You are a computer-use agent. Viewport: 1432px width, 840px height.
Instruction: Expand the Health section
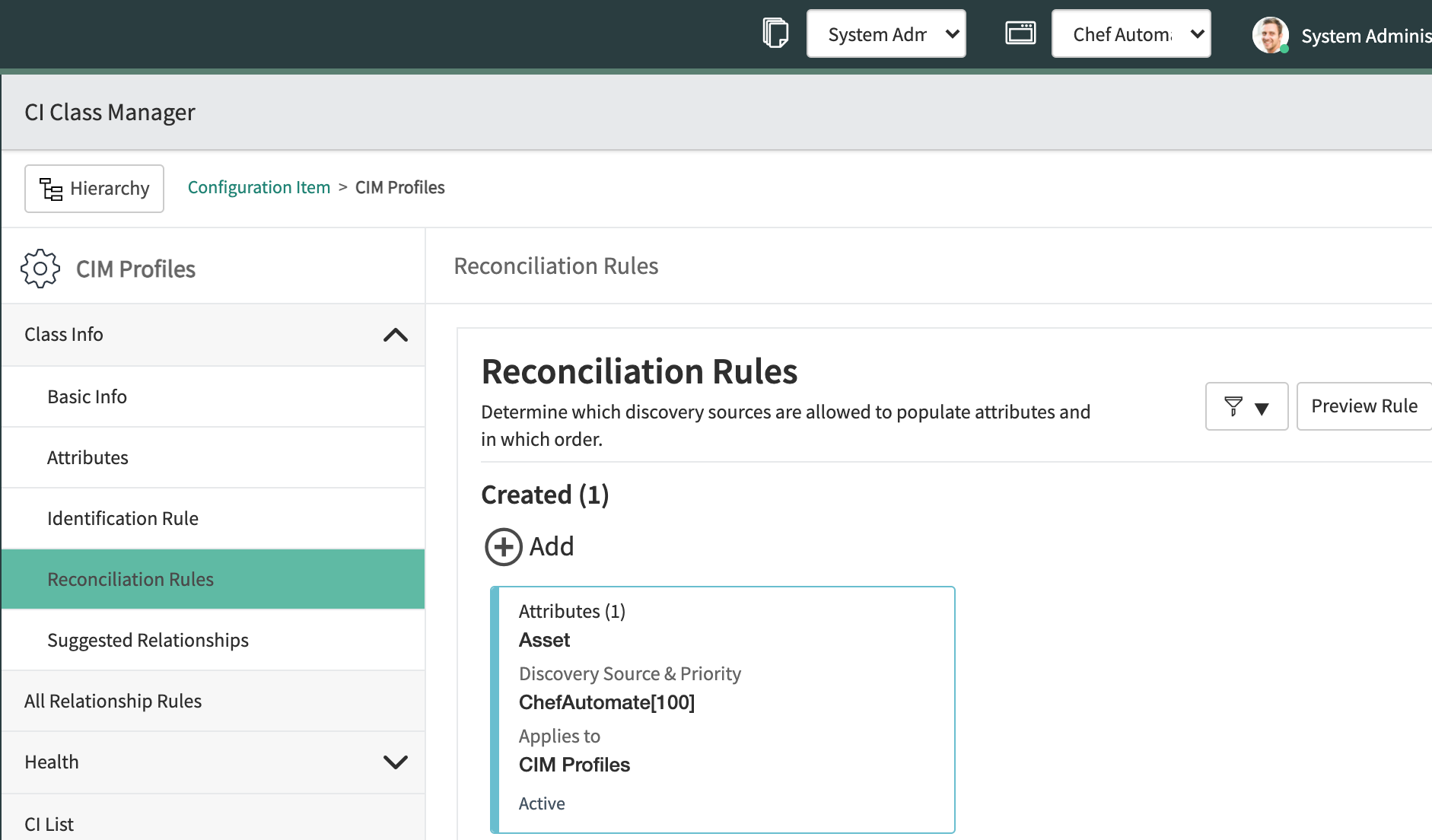(395, 762)
